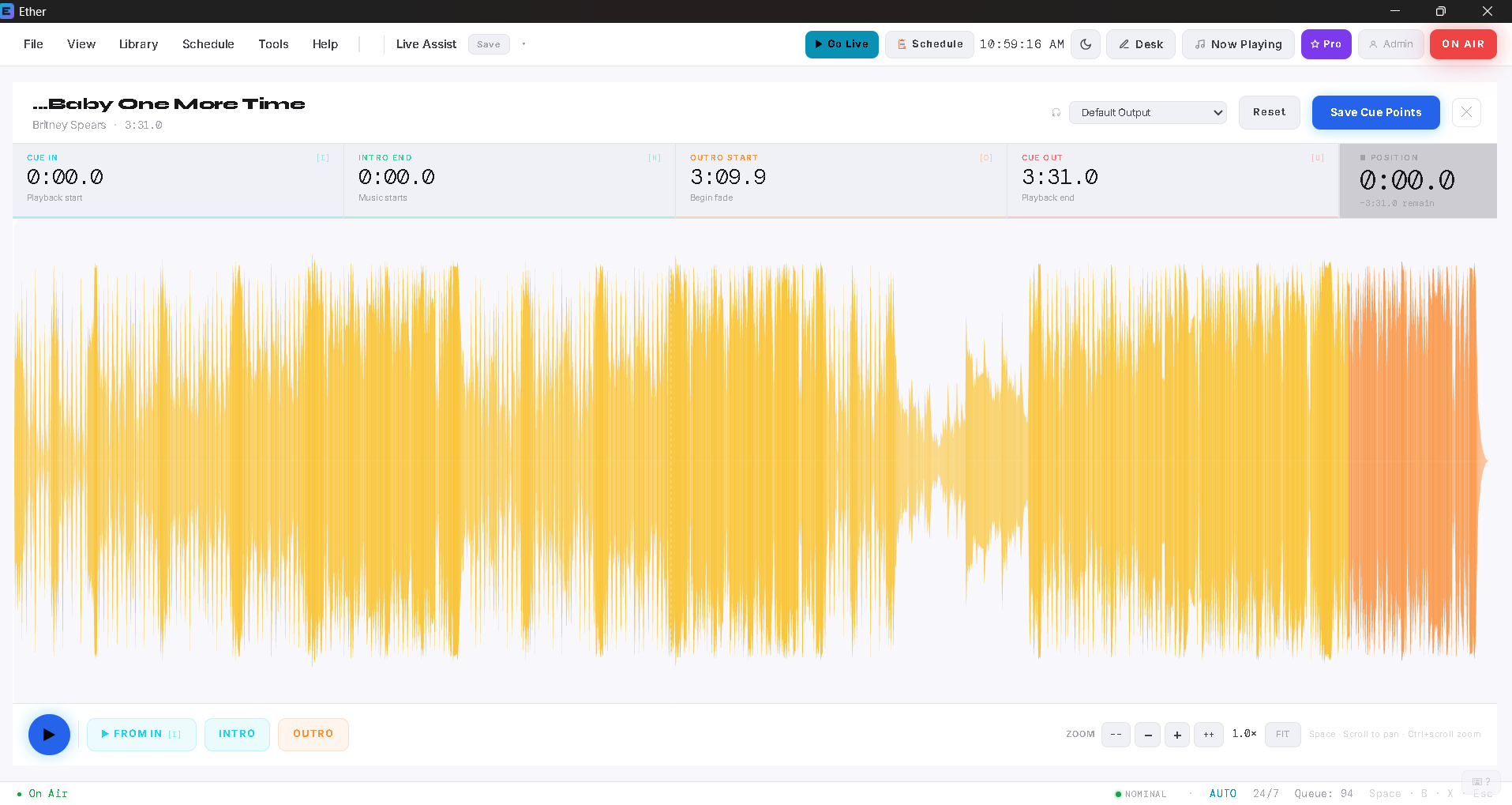
Task: Open the Help menu
Action: (x=325, y=44)
